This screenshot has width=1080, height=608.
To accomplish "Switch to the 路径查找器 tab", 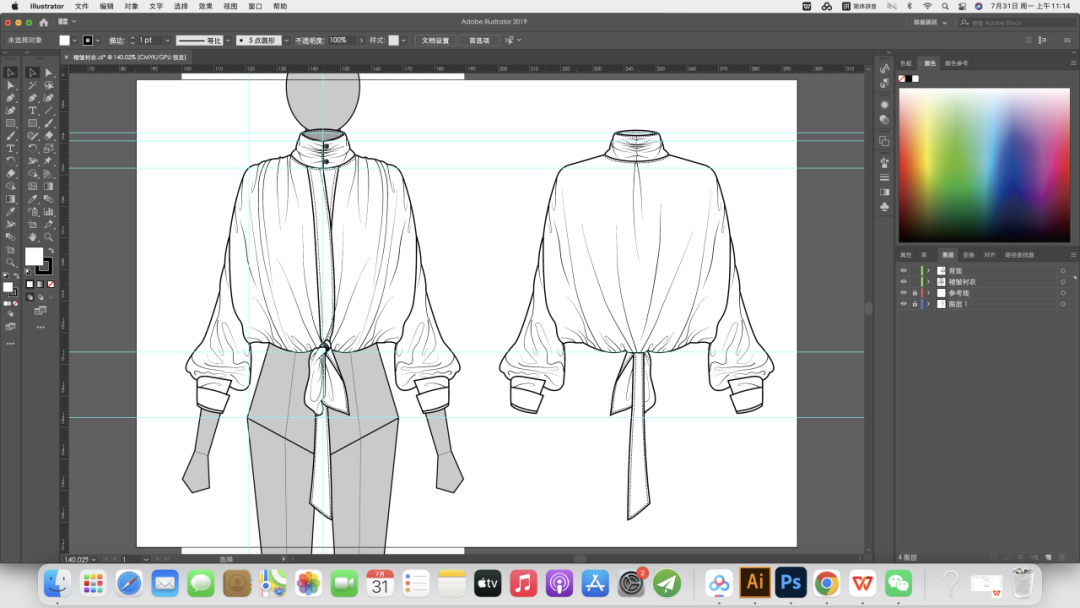I will pyautogui.click(x=1019, y=255).
